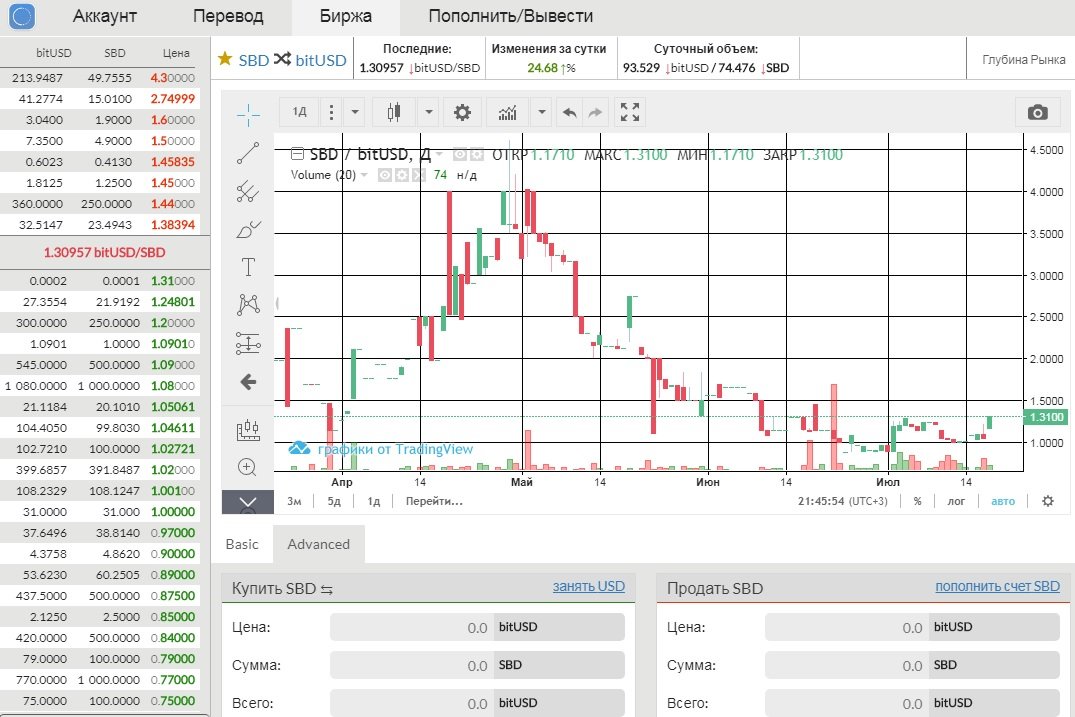Screen dimensions: 1075x717
Task: Click the clock timezone 21:45:54 (UTC+3)
Action: pyautogui.click(x=842, y=501)
